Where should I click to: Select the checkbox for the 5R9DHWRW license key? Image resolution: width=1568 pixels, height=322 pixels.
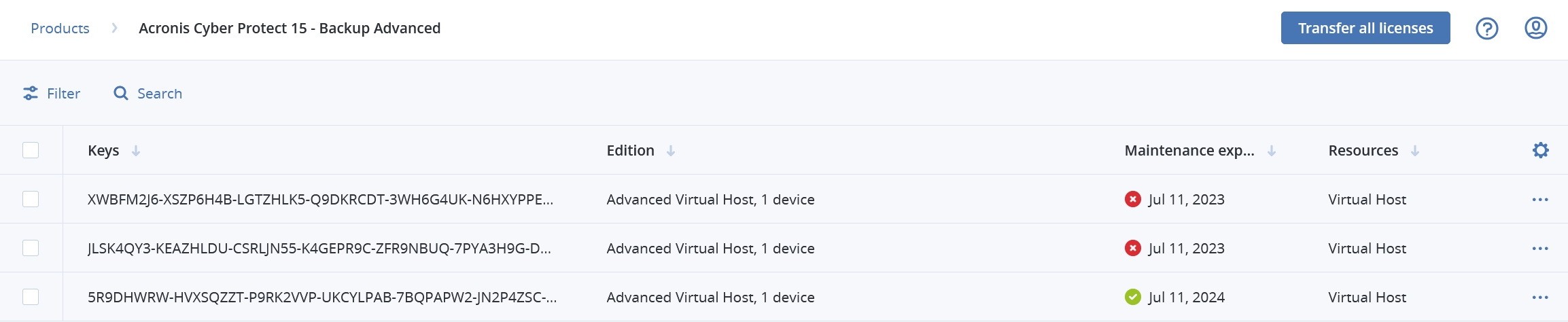31,297
